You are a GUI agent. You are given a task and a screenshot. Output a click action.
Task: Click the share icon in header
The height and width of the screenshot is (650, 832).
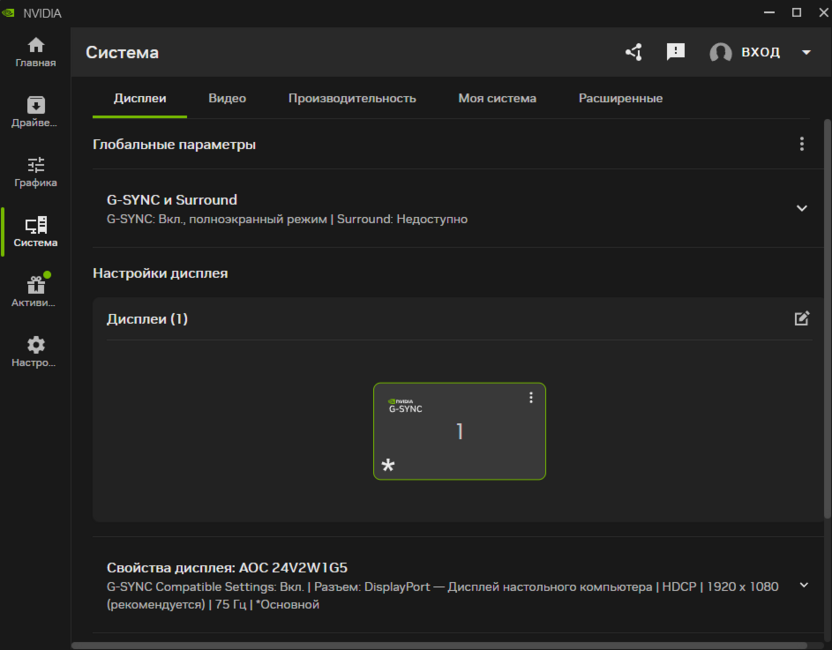point(634,52)
